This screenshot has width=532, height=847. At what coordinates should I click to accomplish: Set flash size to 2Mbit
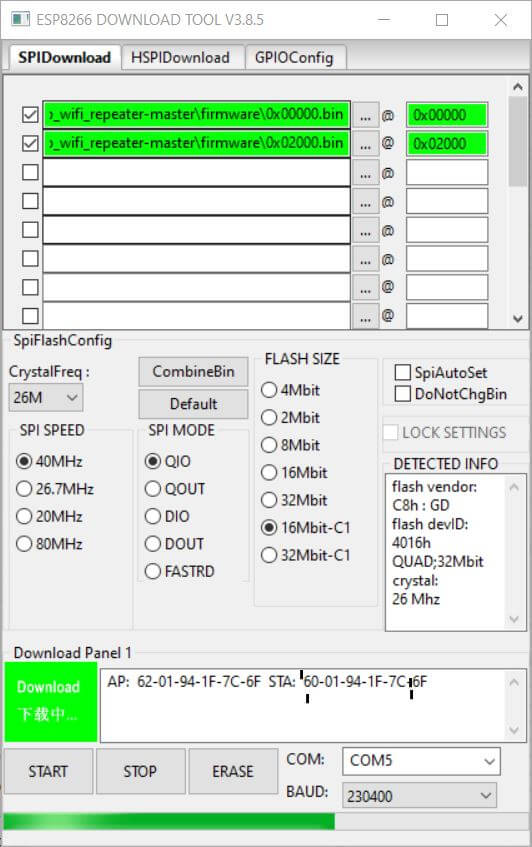coord(291,418)
